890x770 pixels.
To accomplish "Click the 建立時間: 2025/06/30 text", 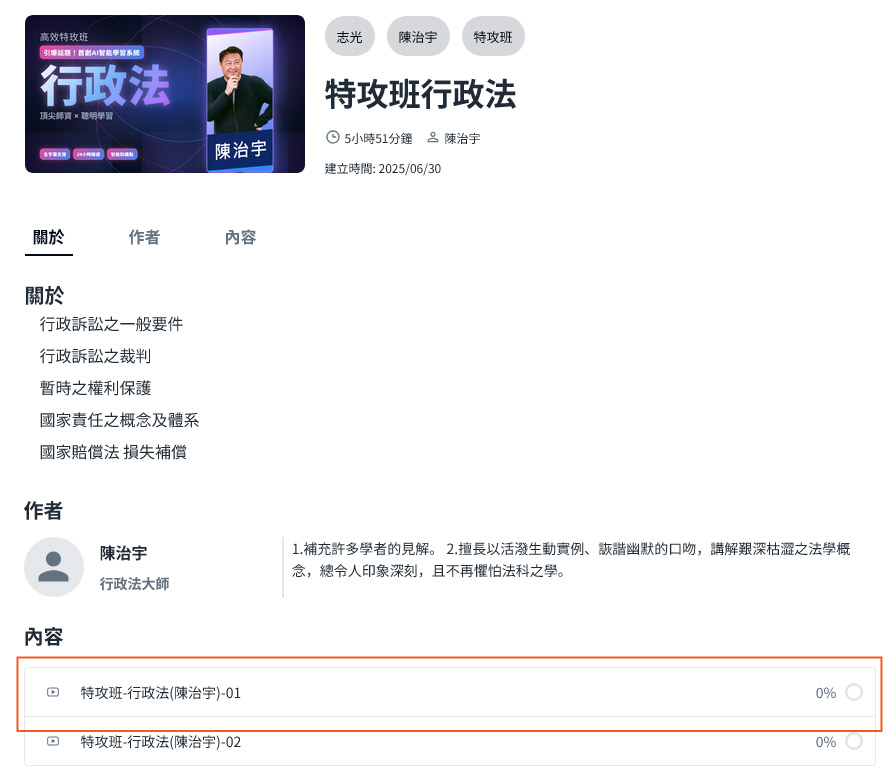I will pyautogui.click(x=383, y=169).
